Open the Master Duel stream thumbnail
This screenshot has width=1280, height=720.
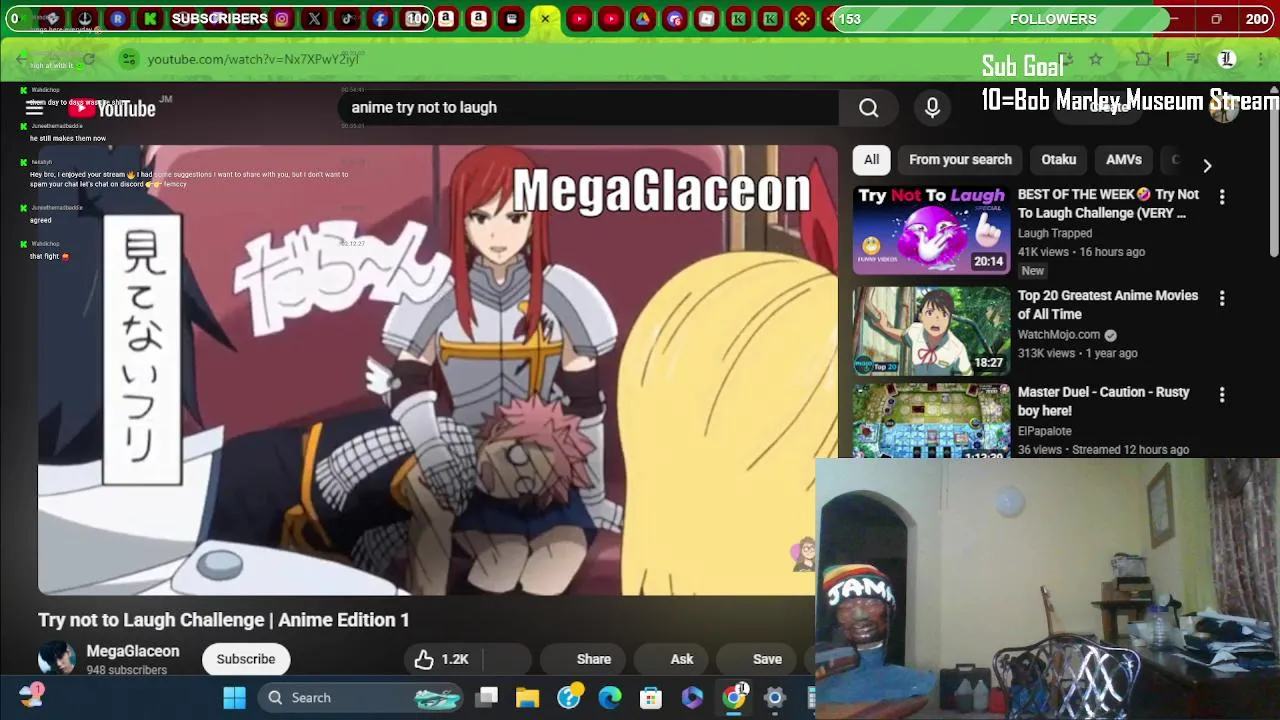click(x=931, y=420)
